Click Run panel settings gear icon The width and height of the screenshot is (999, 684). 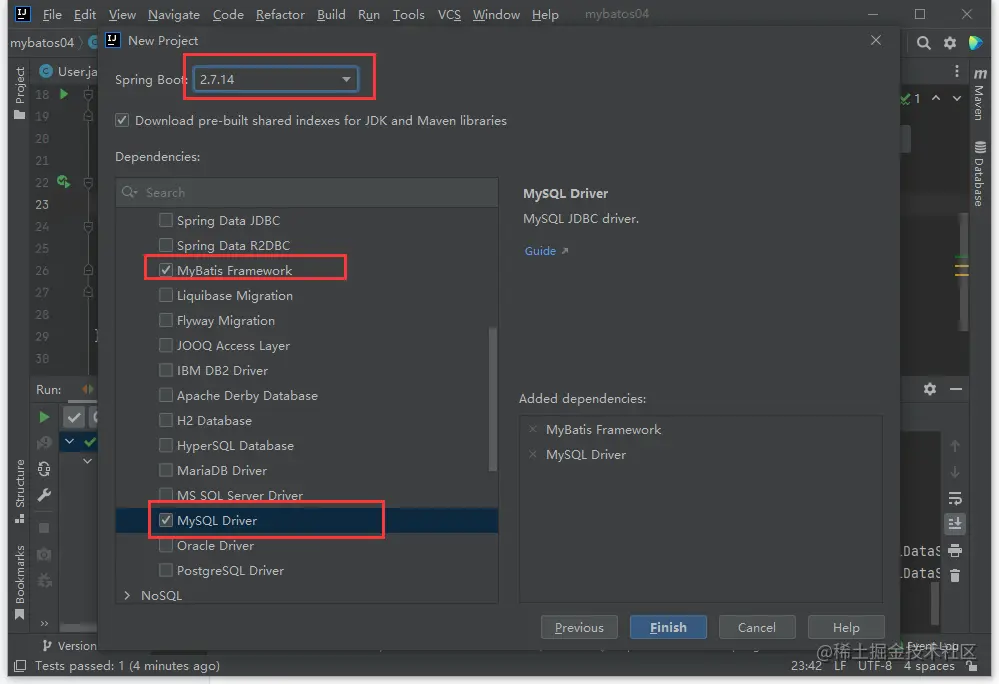pyautogui.click(x=930, y=388)
